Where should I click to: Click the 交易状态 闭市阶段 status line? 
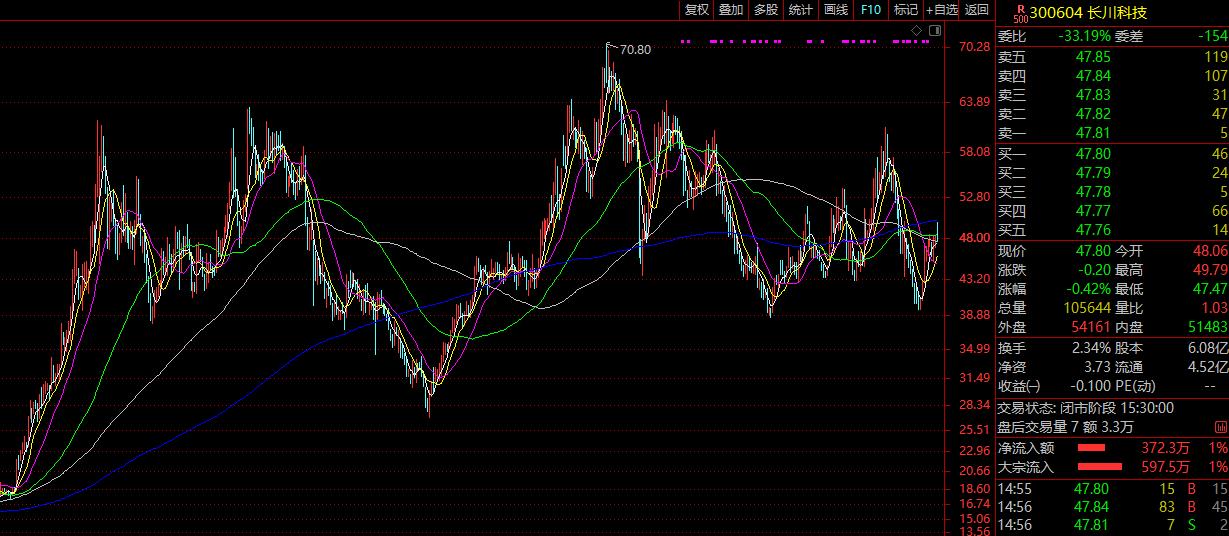[1086, 407]
